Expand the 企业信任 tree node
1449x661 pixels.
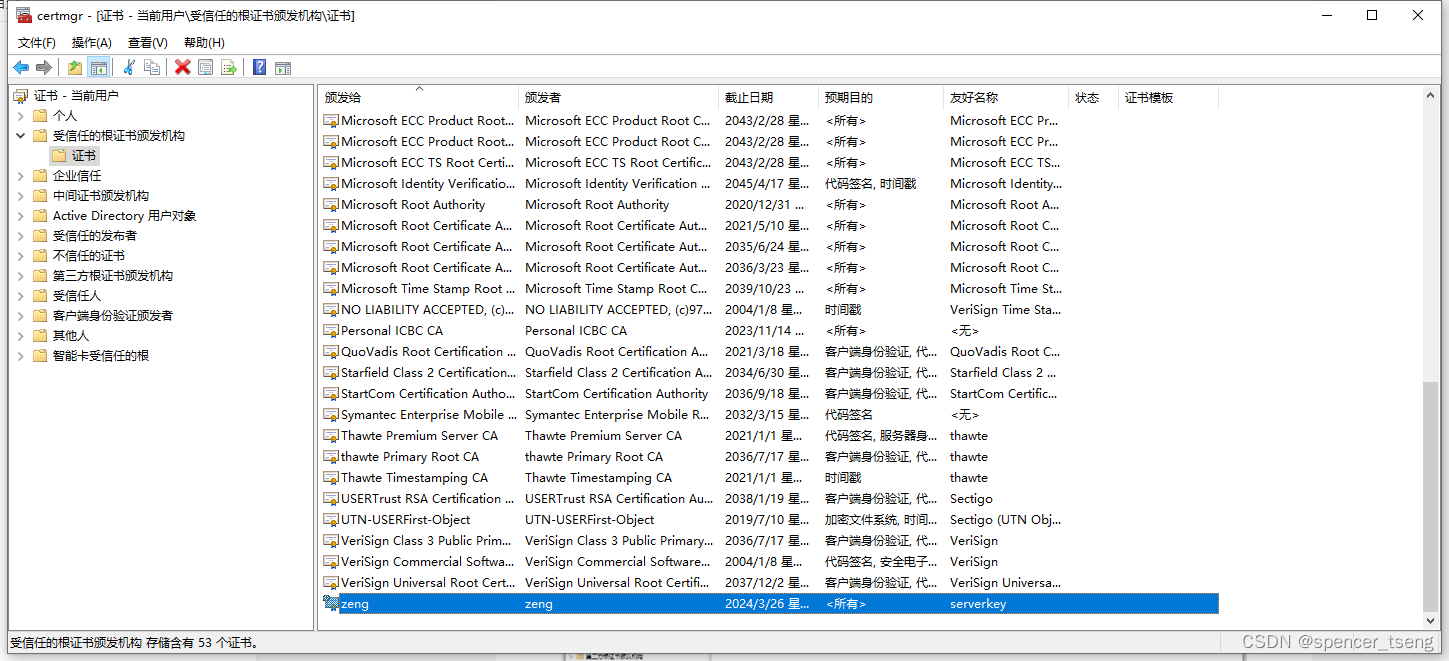click(x=20, y=176)
